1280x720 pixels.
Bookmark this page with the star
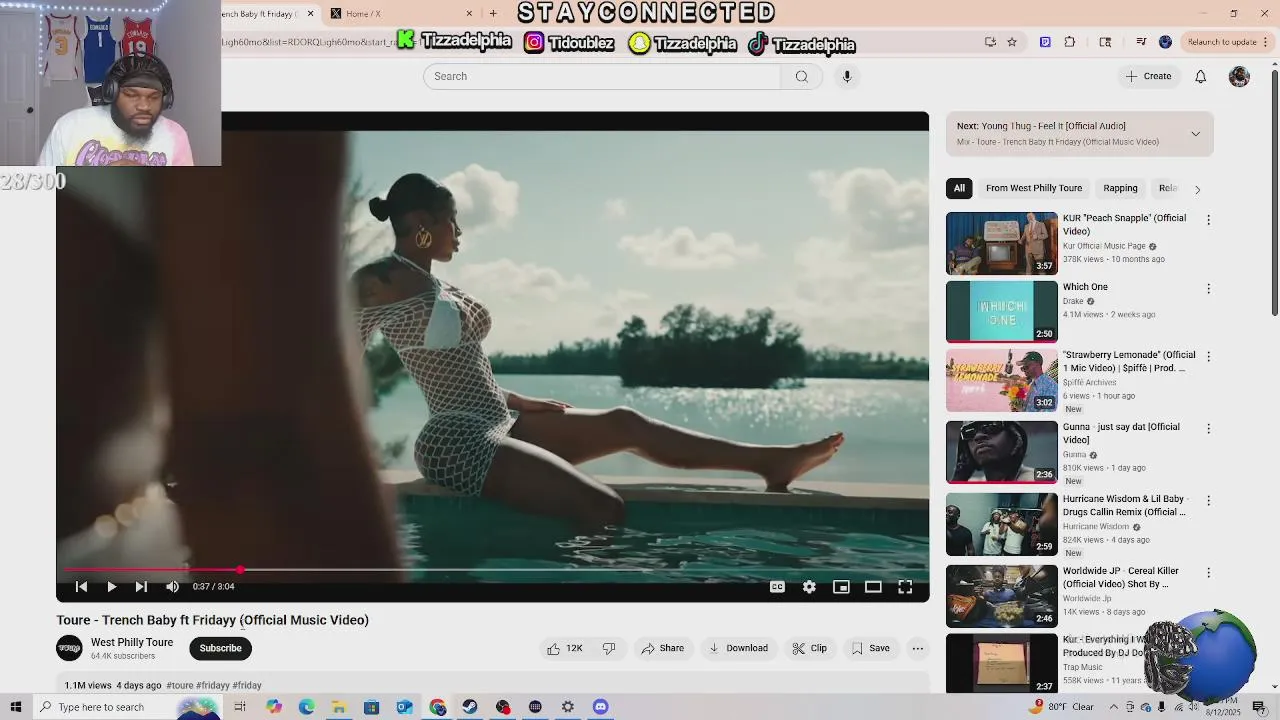[1012, 42]
